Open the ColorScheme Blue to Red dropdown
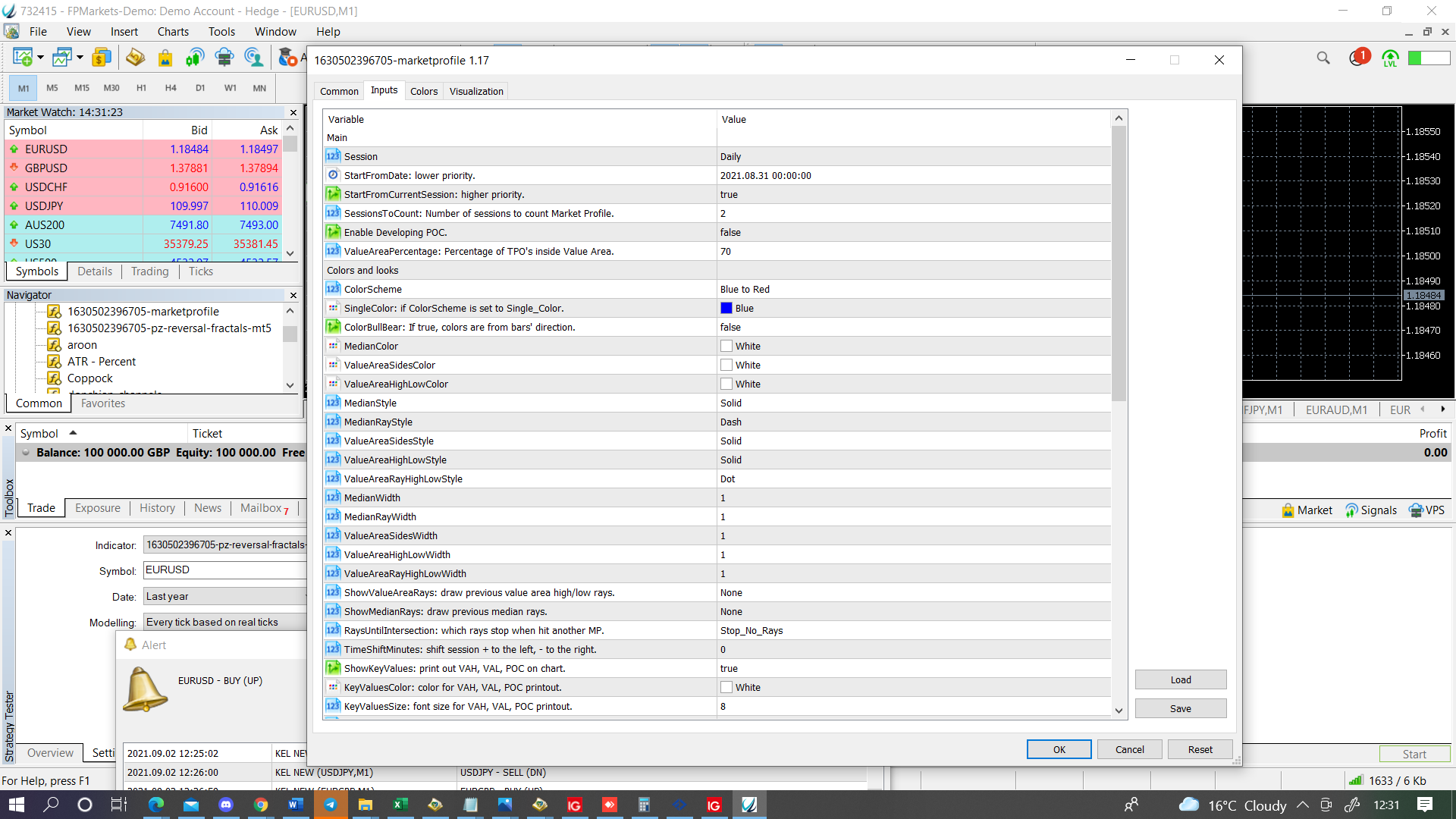This screenshot has height=819, width=1456. click(x=913, y=289)
